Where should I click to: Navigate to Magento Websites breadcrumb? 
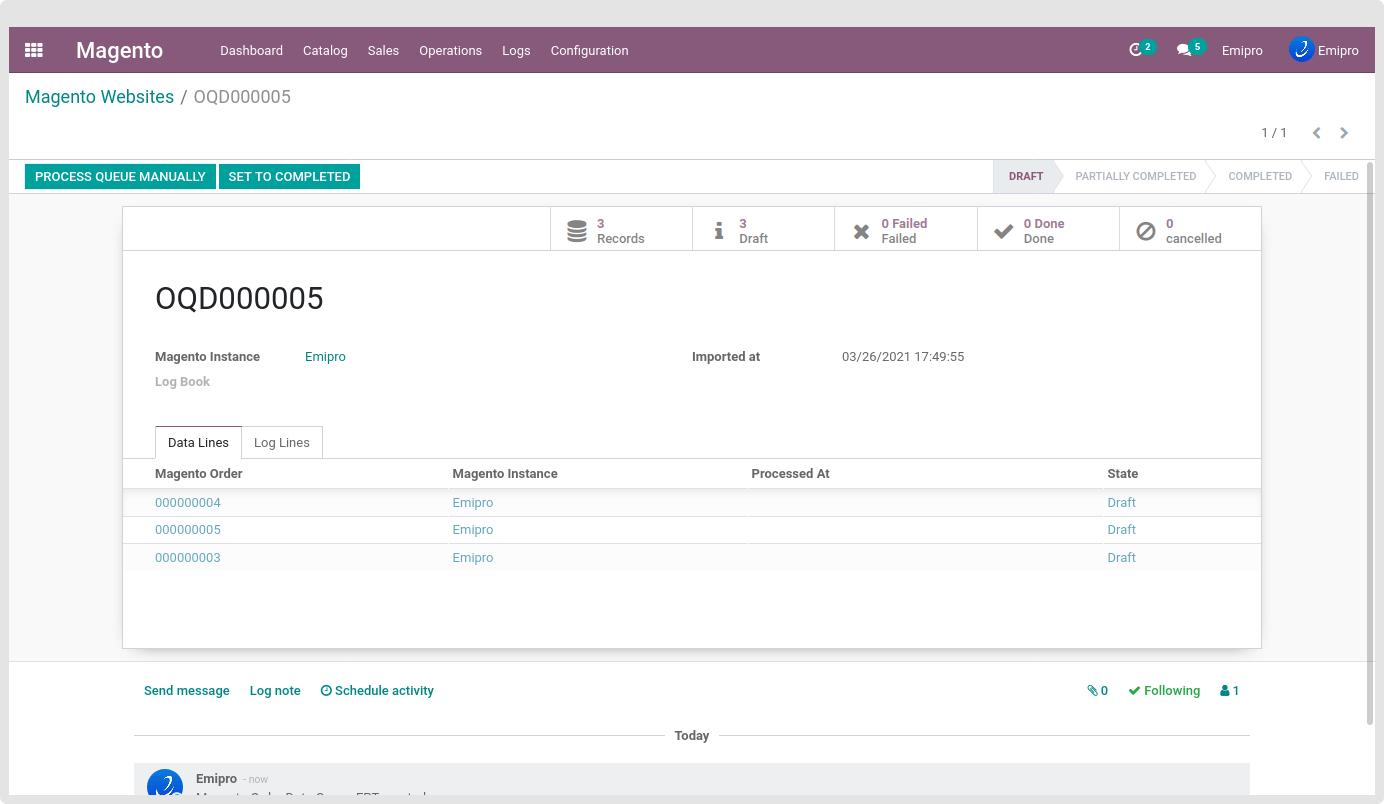[99, 97]
